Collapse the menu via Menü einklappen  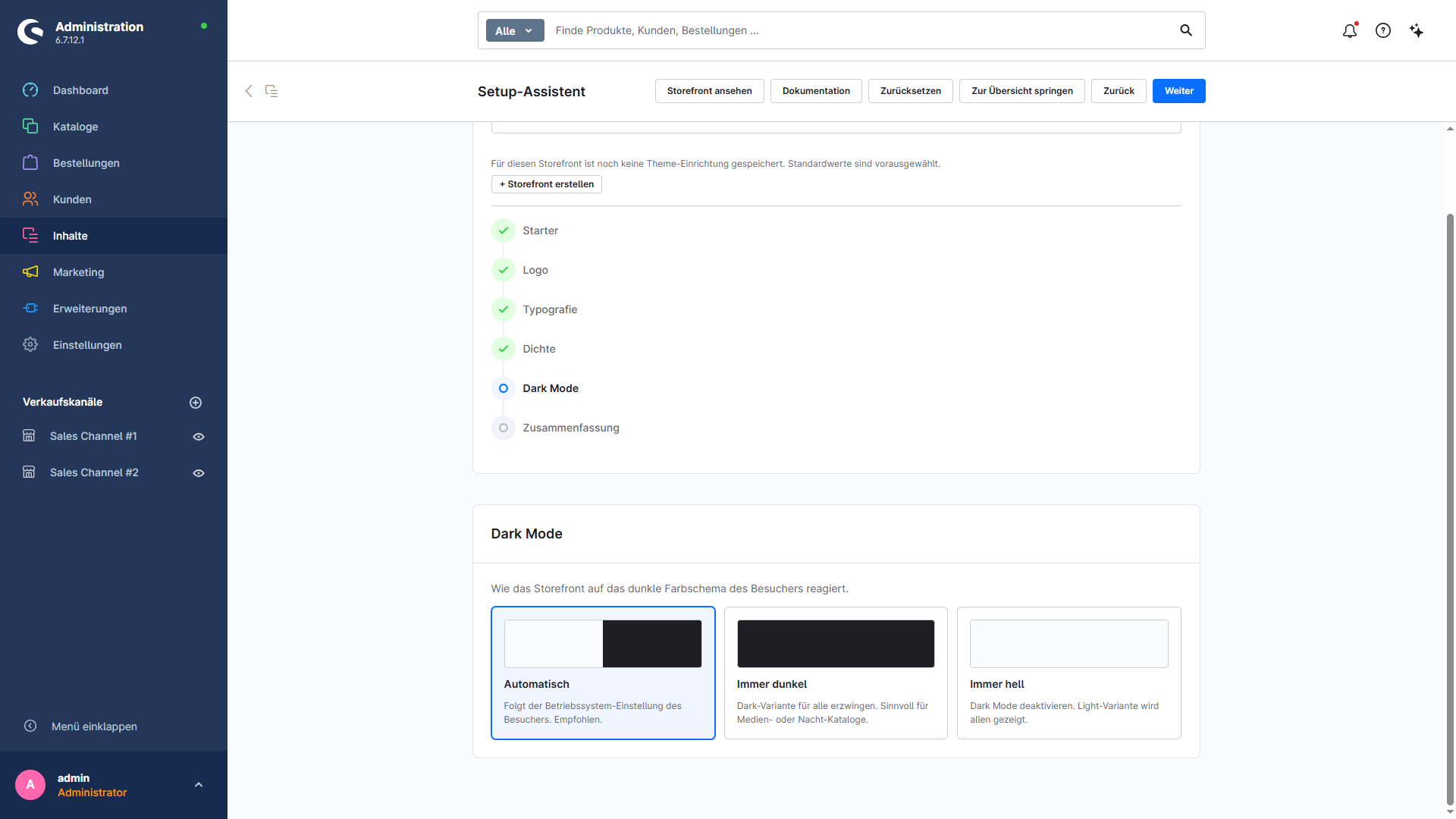(x=94, y=726)
